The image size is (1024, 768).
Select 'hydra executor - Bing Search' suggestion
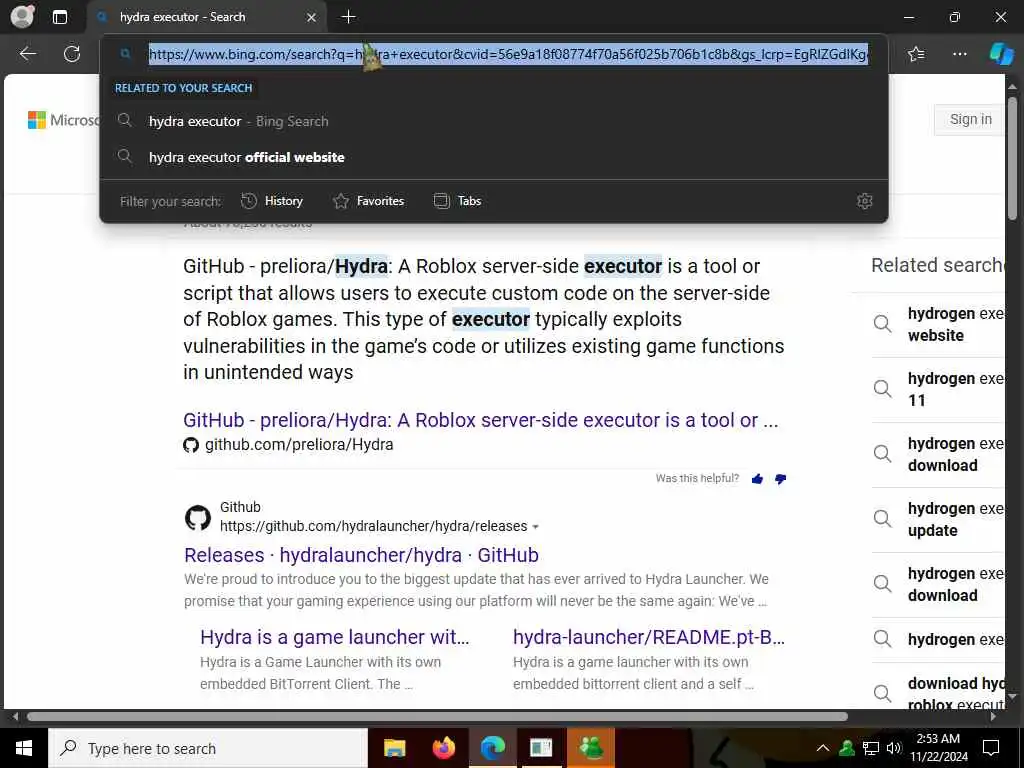[x=494, y=121]
